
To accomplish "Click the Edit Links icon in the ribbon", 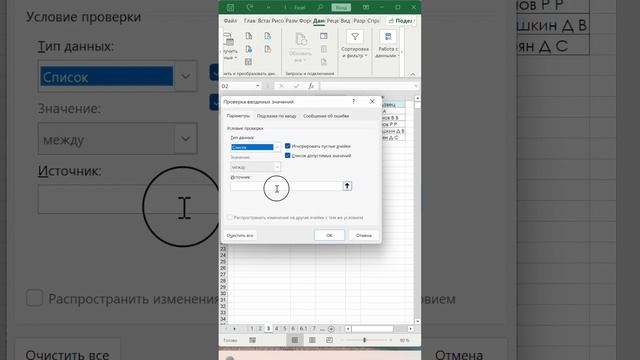I will [324, 62].
